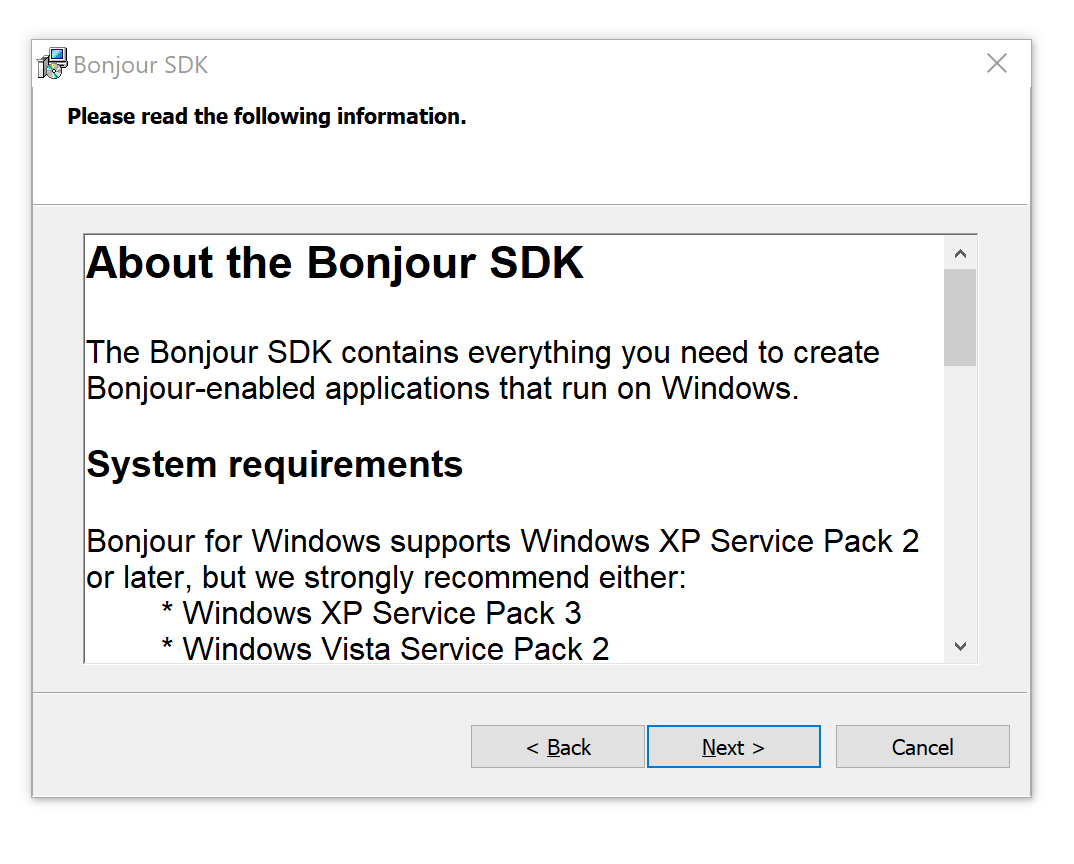
Task: Click the "The Bonjour SDK contains everything" line
Action: 483,353
